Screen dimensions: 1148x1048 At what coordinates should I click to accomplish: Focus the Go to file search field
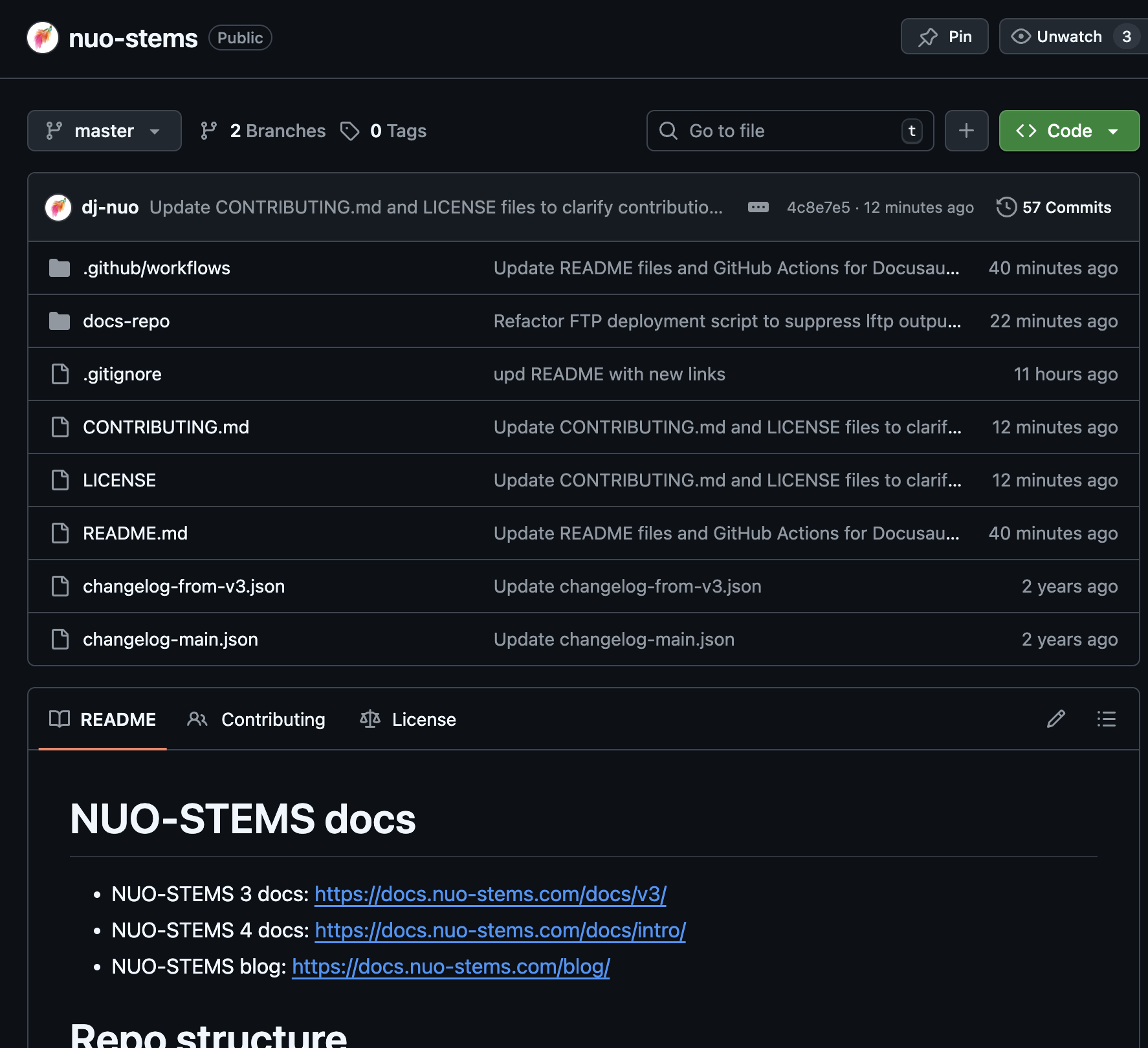790,131
